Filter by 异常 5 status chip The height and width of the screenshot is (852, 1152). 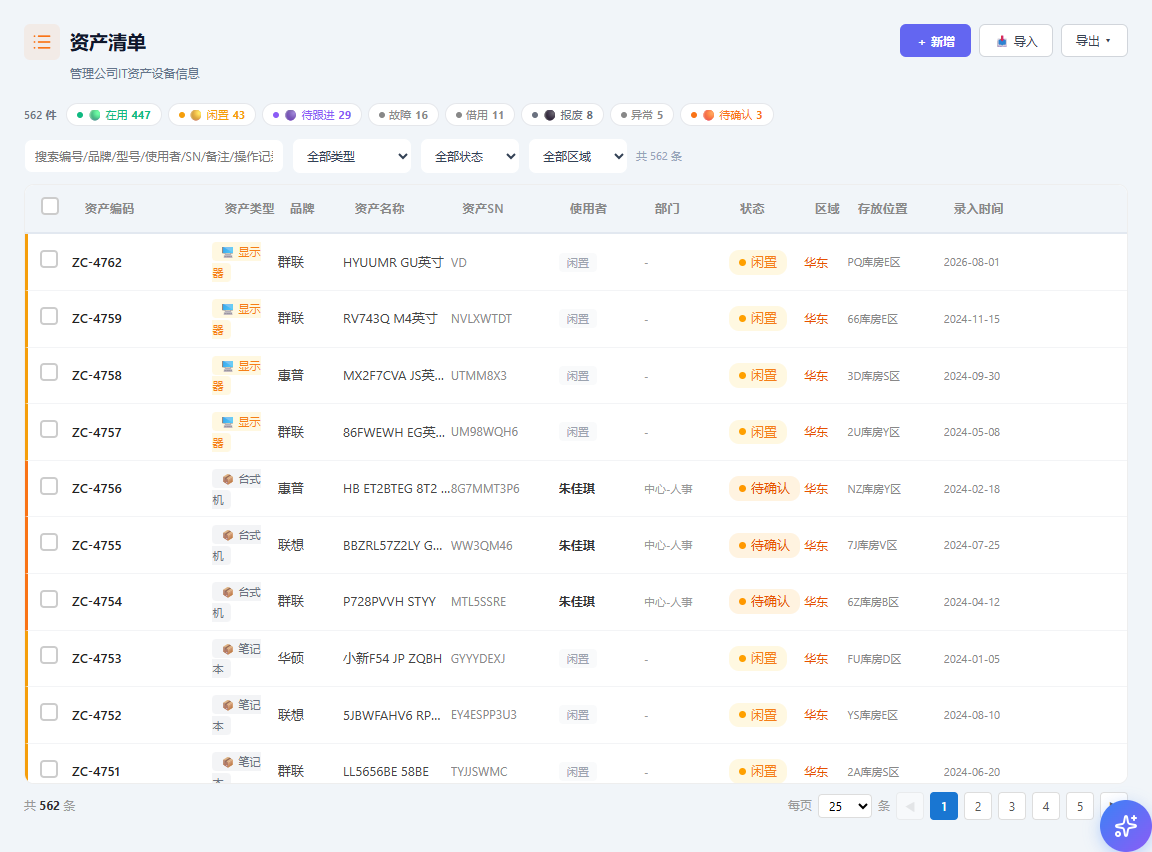(x=641, y=115)
